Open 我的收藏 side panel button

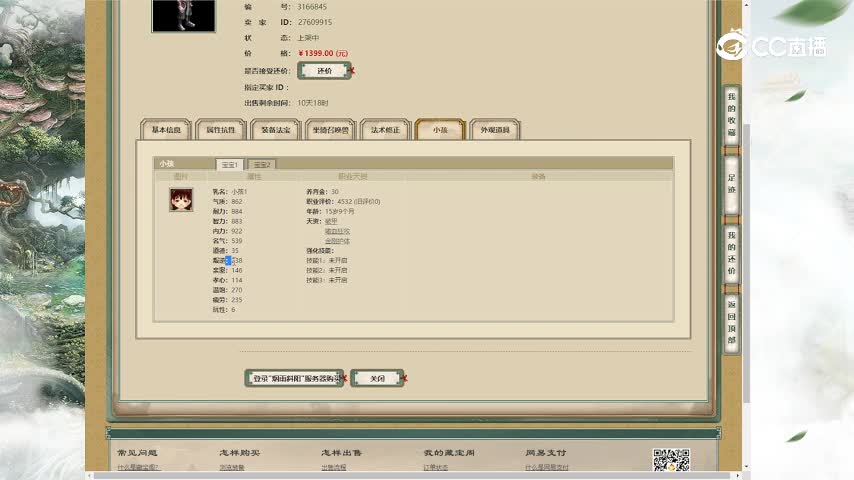click(x=732, y=115)
